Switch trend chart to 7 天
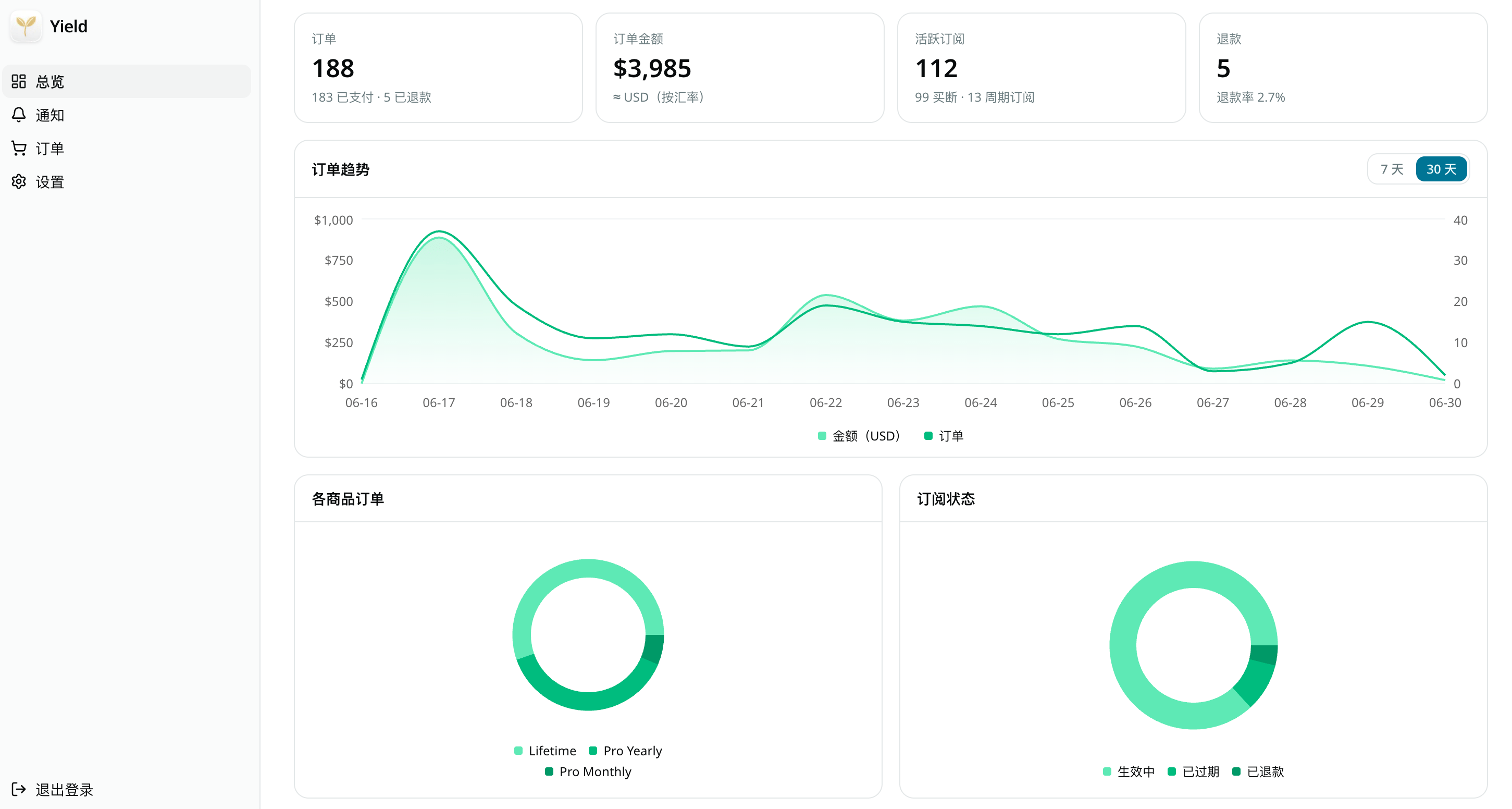This screenshot has width=1512, height=809. [1392, 169]
